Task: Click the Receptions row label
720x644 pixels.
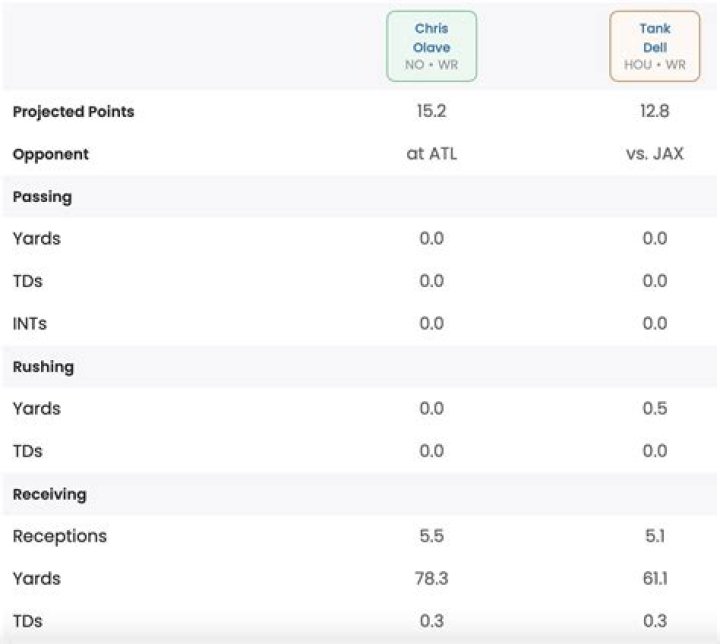Action: [x=60, y=536]
